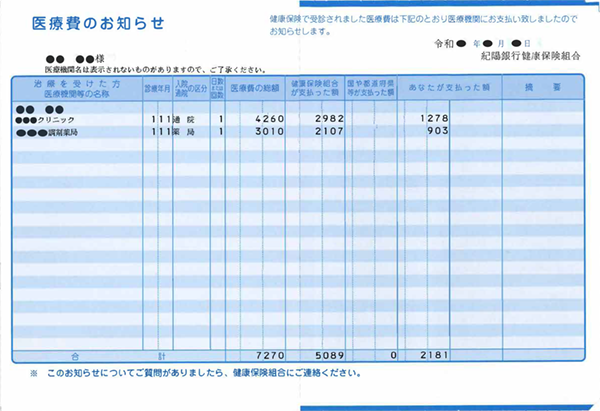Image resolution: width=600 pixels, height=411 pixels.
Task: Click the 薬局 category cell
Action: pos(184,132)
